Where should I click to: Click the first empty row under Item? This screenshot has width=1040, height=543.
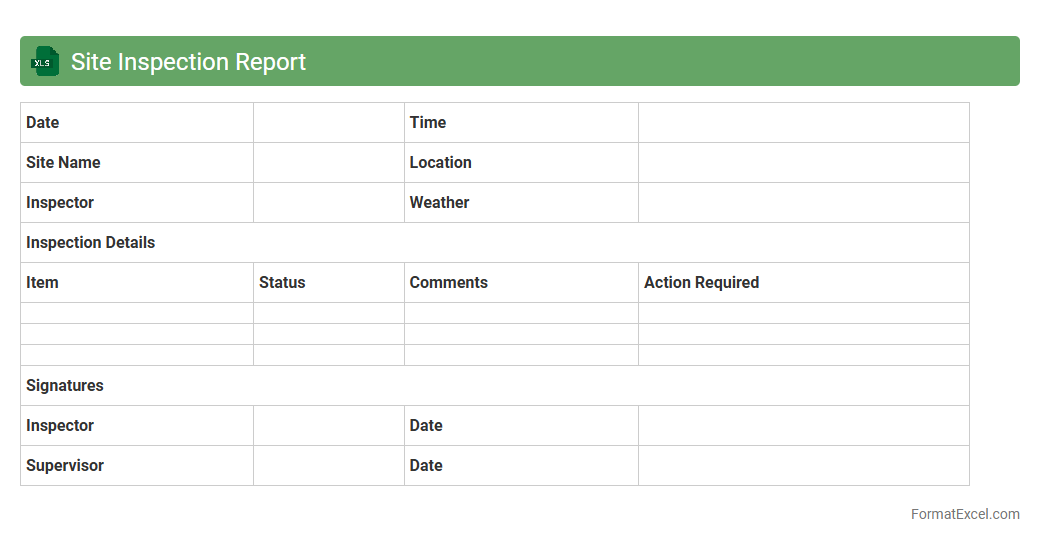point(136,313)
